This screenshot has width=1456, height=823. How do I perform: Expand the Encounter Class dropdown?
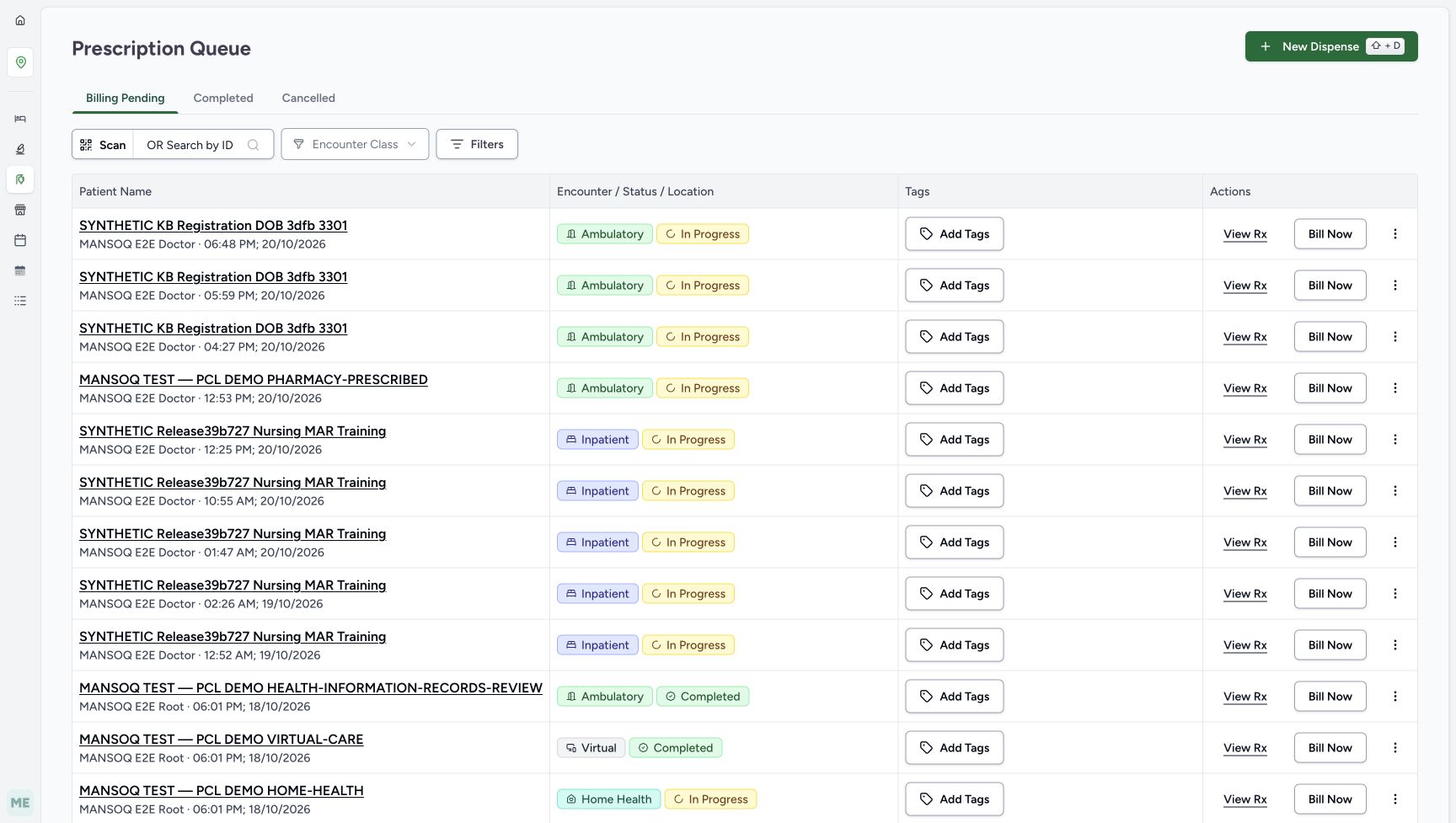[355, 144]
